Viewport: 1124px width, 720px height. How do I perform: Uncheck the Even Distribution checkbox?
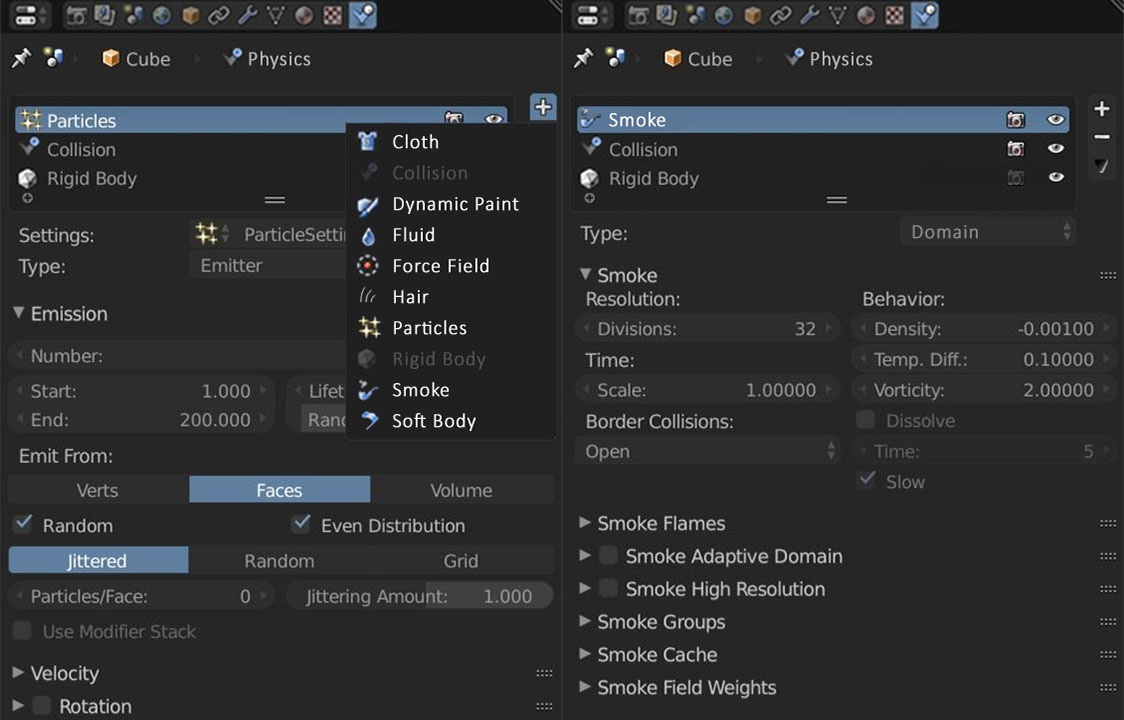(301, 524)
